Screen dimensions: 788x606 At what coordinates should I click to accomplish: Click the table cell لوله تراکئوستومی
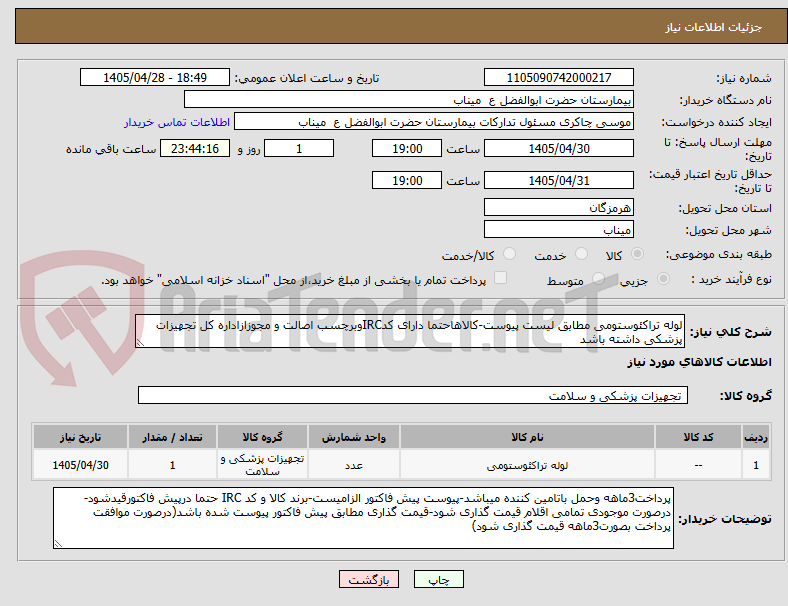point(527,465)
